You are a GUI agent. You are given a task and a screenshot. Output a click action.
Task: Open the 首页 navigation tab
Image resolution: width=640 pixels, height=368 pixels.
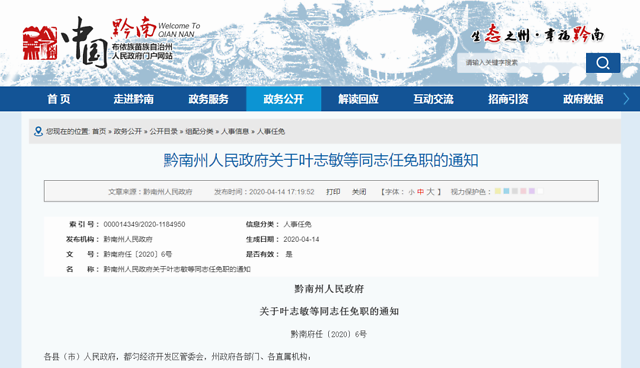[x=59, y=99]
